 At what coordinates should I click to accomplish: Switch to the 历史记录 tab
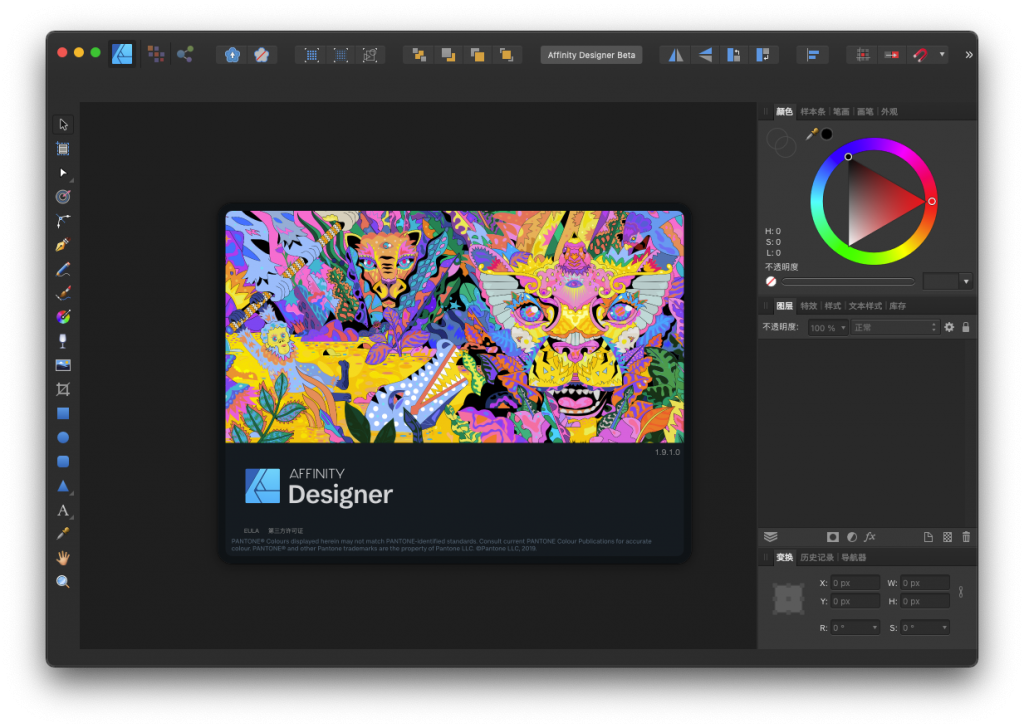point(817,558)
